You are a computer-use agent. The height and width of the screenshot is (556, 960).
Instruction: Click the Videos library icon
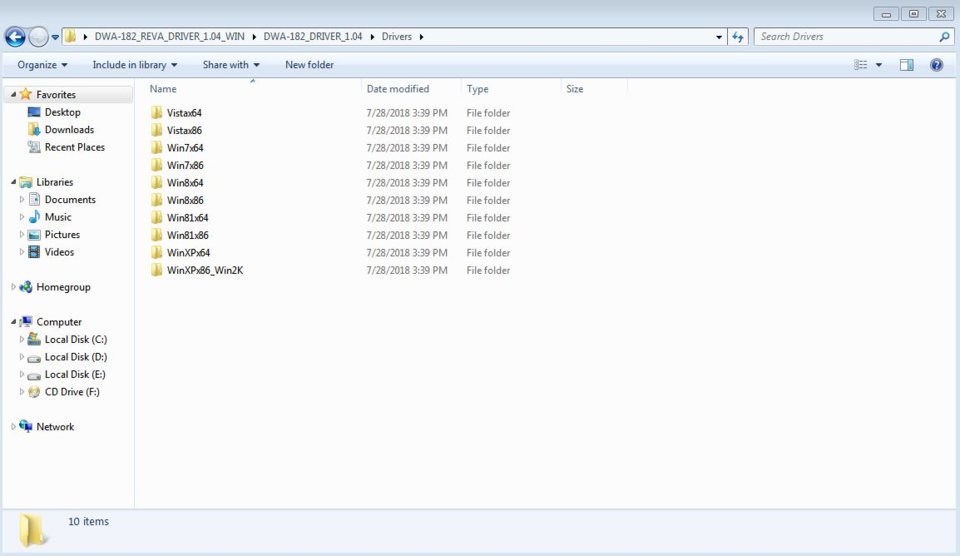[34, 252]
